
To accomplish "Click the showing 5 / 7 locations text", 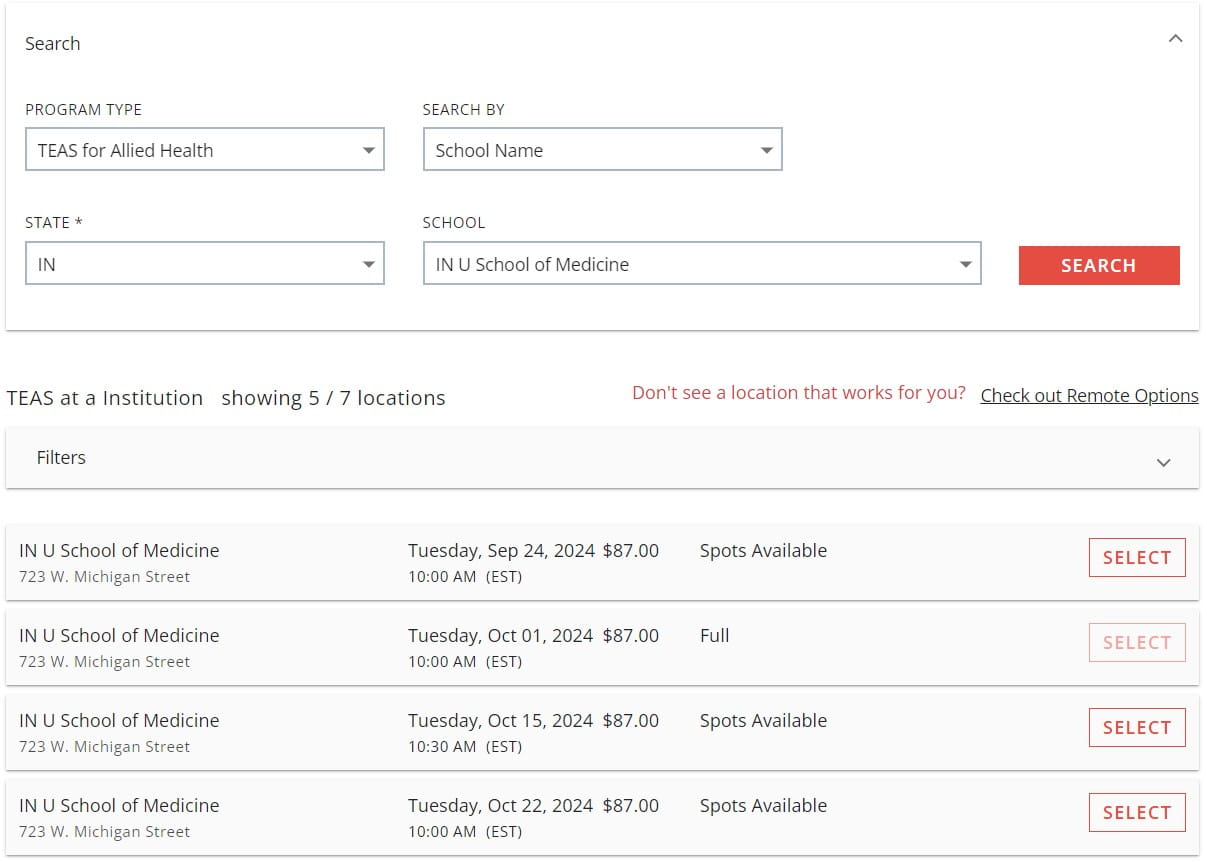I will pyautogui.click(x=333, y=398).
